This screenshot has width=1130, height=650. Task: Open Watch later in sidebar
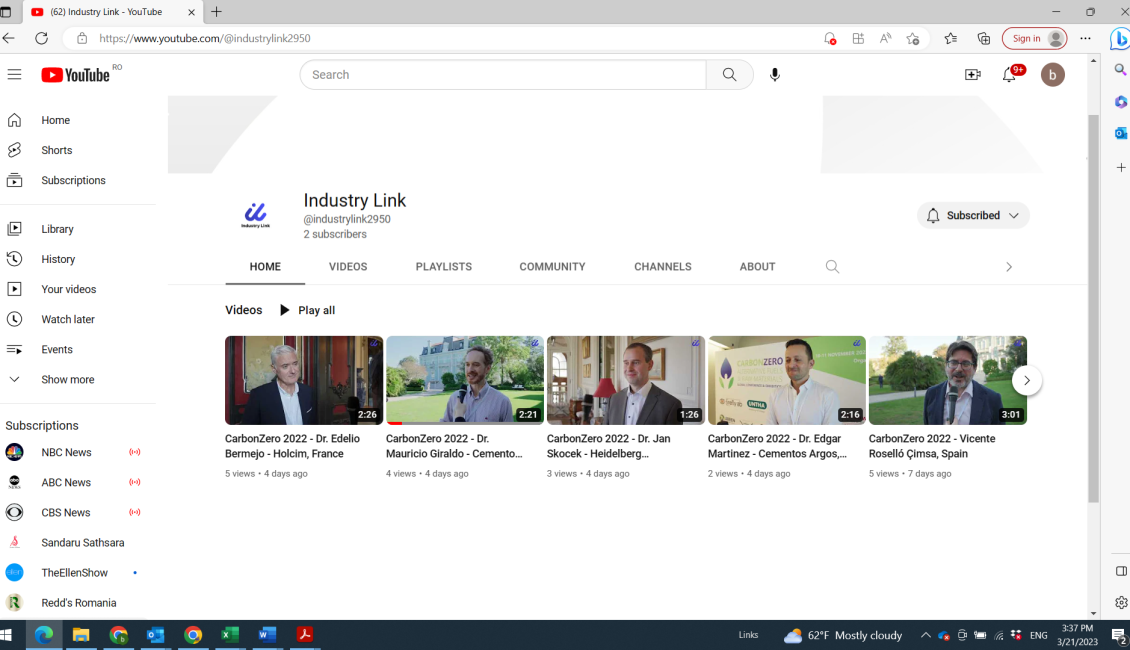[x=67, y=319]
